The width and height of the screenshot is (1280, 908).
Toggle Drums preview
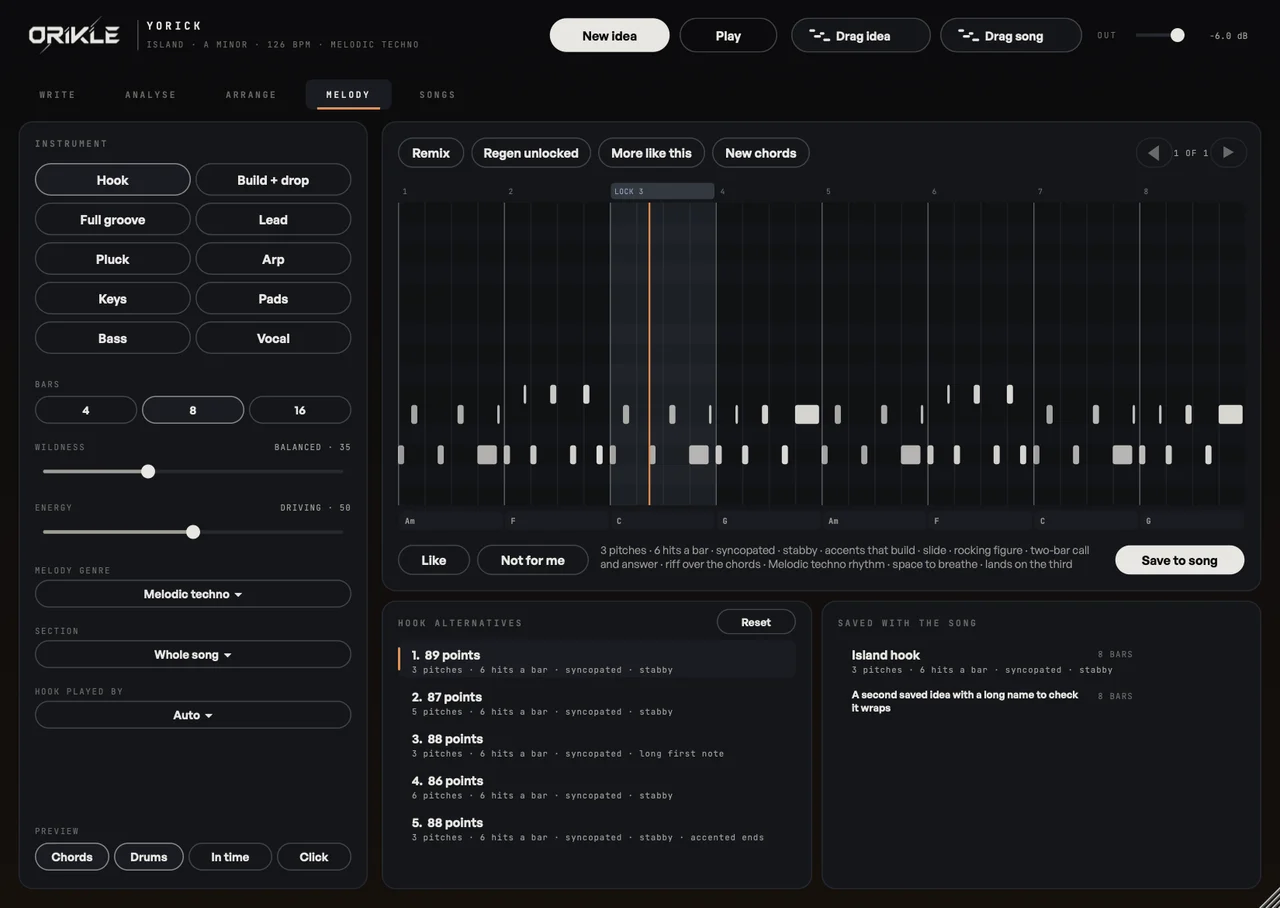tap(149, 857)
